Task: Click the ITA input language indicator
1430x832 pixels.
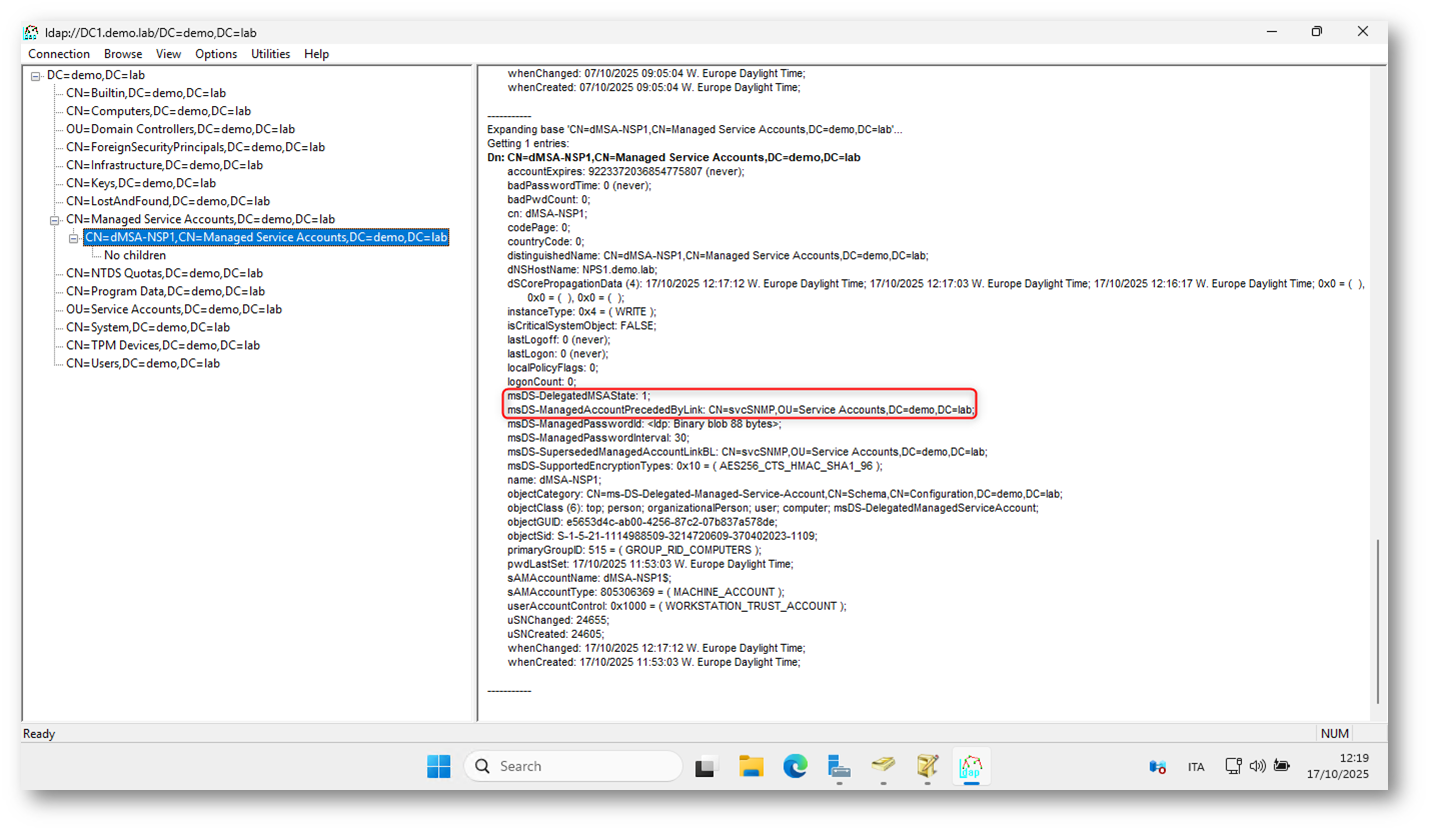Action: tap(1196, 767)
